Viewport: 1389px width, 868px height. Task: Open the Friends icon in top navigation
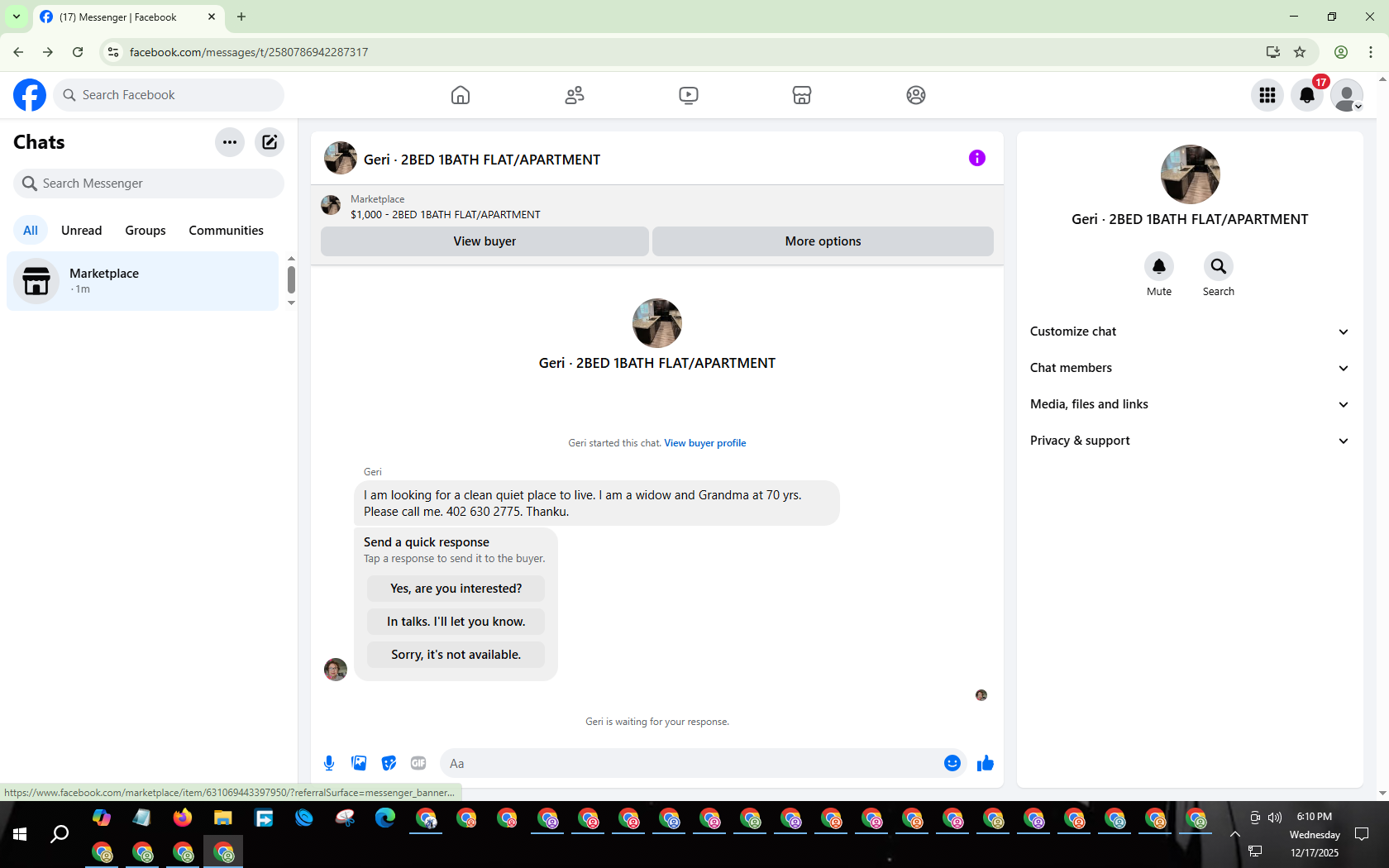(575, 95)
